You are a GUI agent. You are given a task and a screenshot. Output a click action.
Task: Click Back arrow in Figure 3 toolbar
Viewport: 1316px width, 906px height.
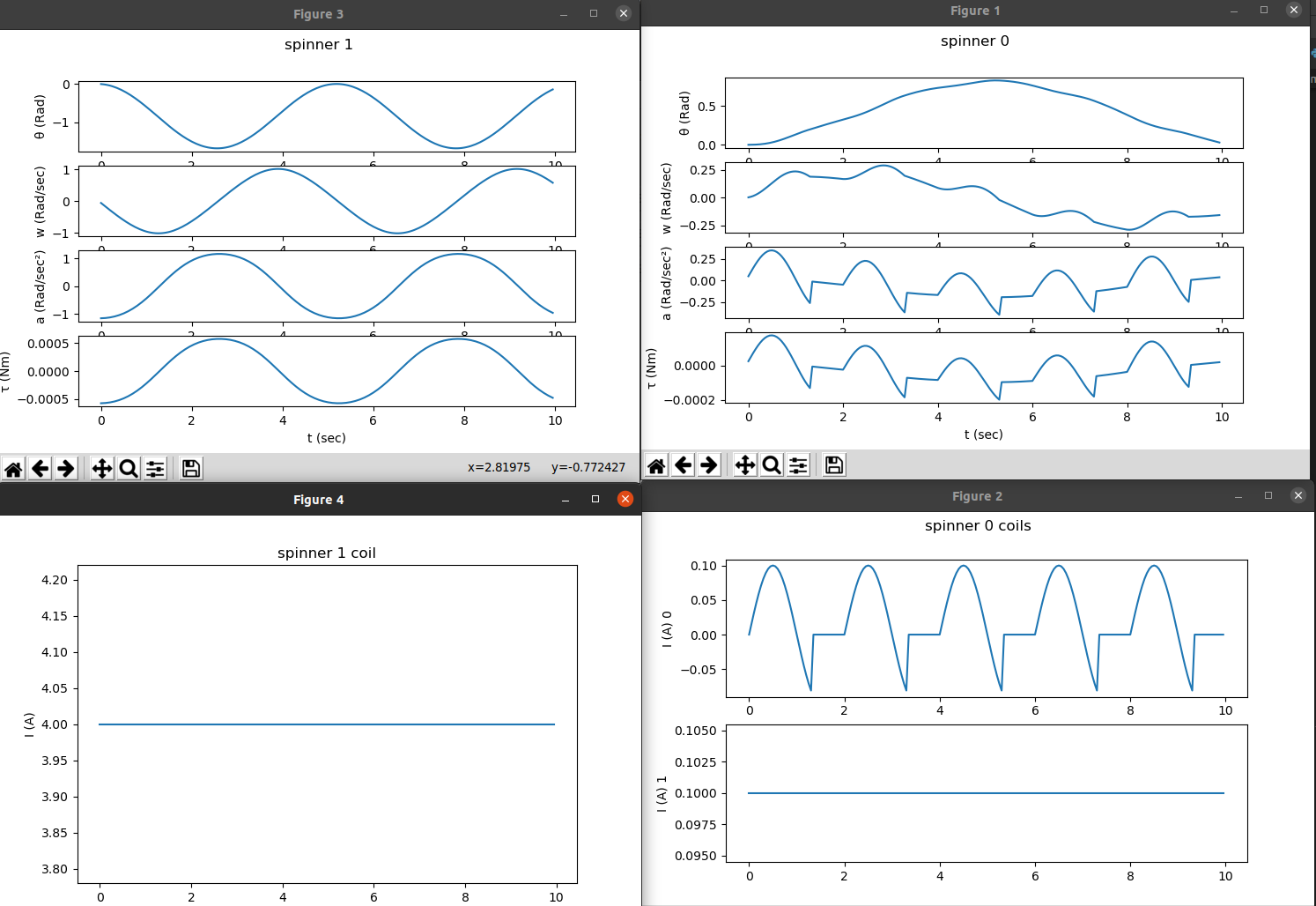tap(40, 468)
